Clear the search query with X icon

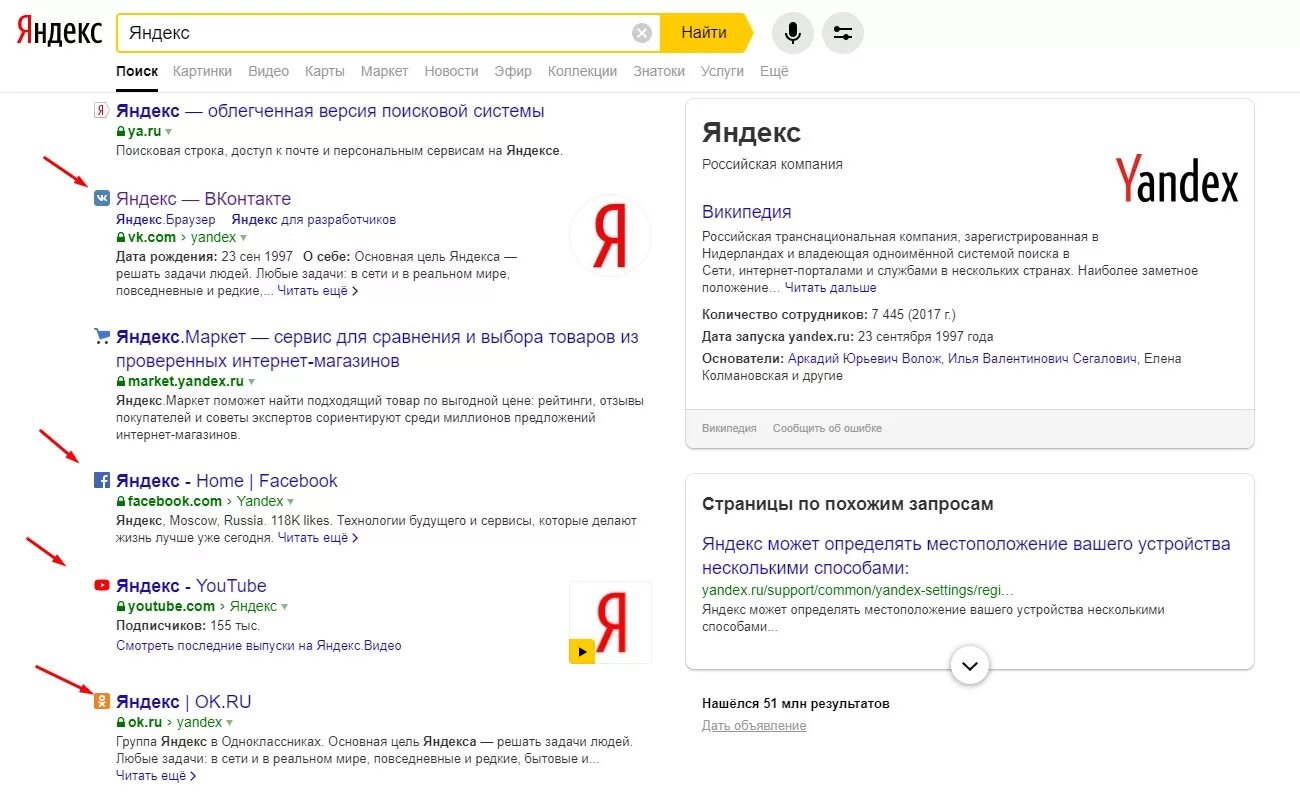(642, 33)
